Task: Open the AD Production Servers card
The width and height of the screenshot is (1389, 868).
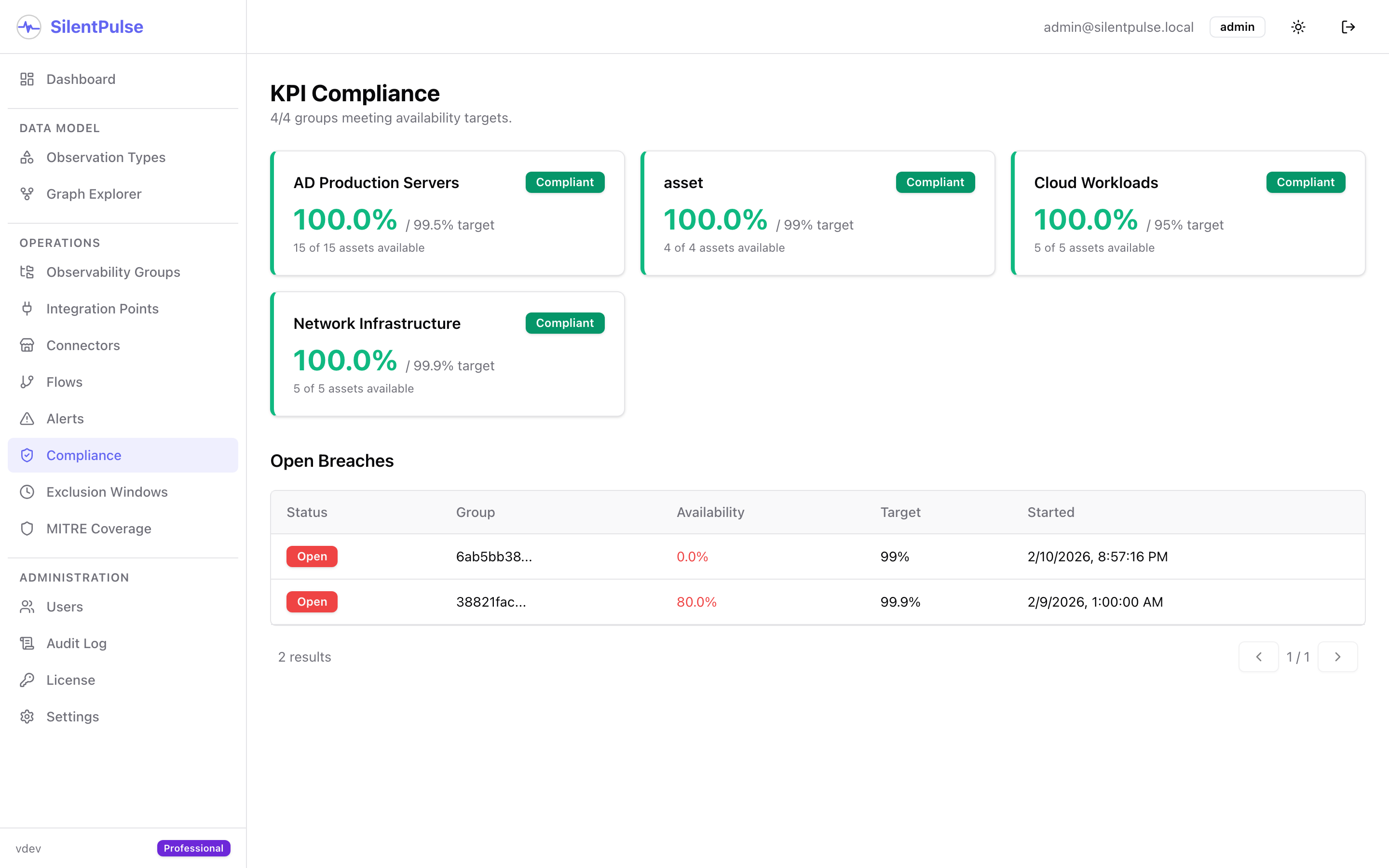Action: point(447,213)
